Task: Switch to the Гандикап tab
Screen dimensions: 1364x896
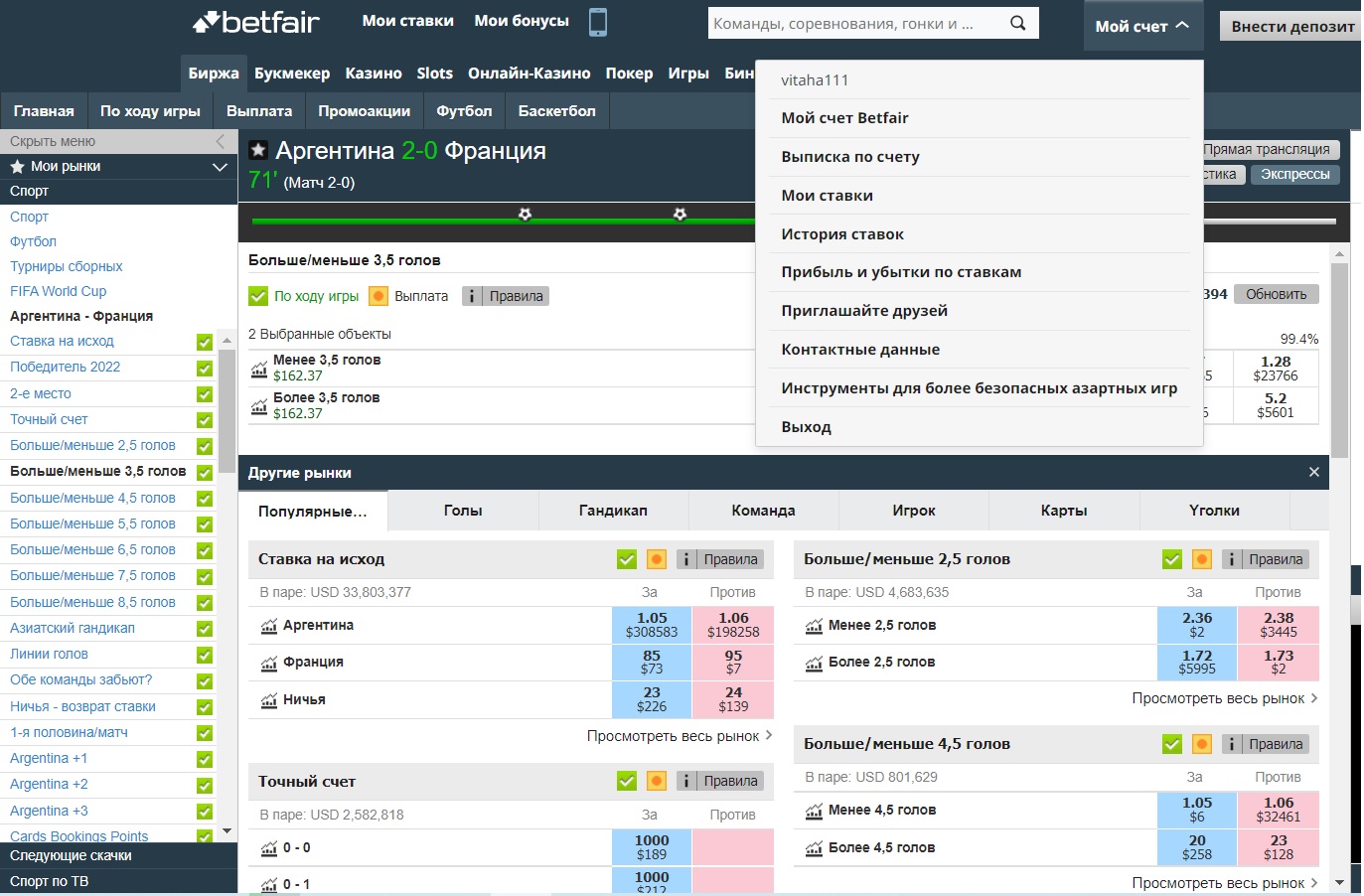Action: pos(613,511)
